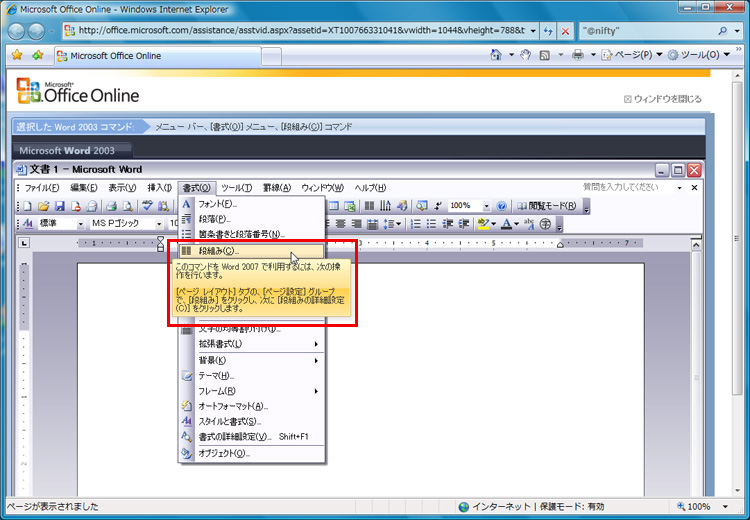Click the Print printer icon in Word toolbar

coord(111,206)
